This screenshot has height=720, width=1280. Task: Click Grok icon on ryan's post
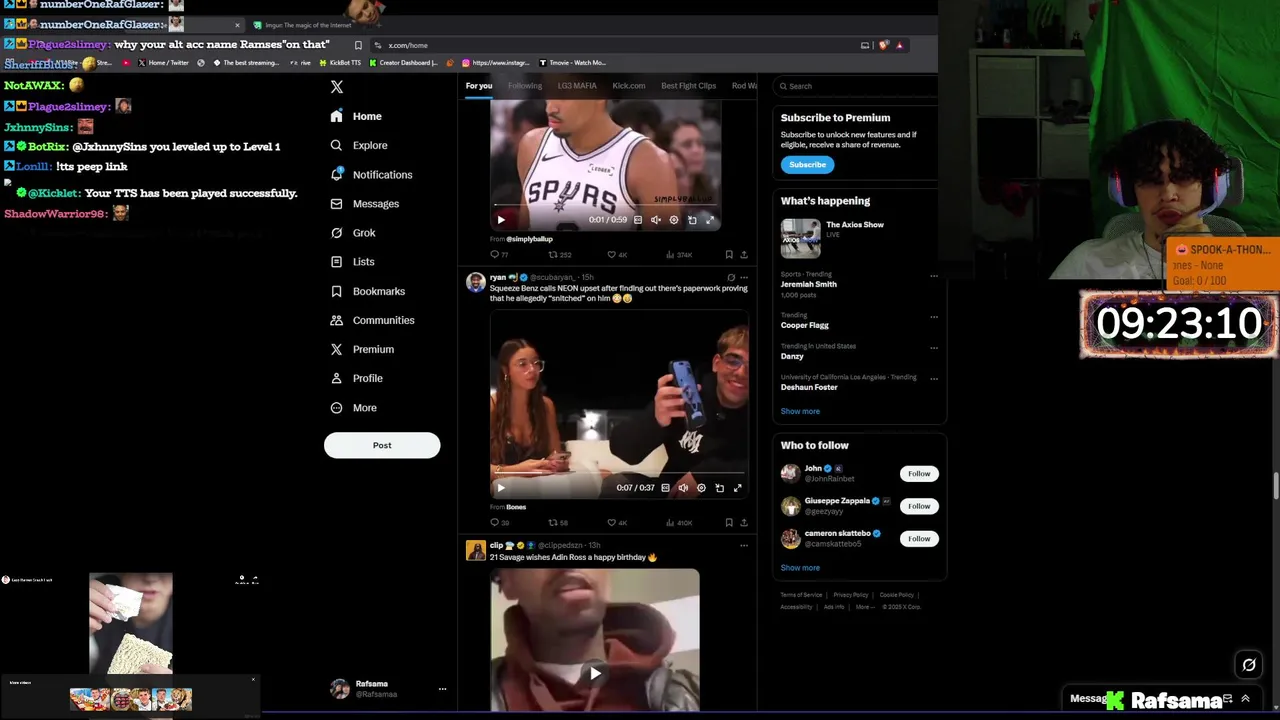(731, 277)
